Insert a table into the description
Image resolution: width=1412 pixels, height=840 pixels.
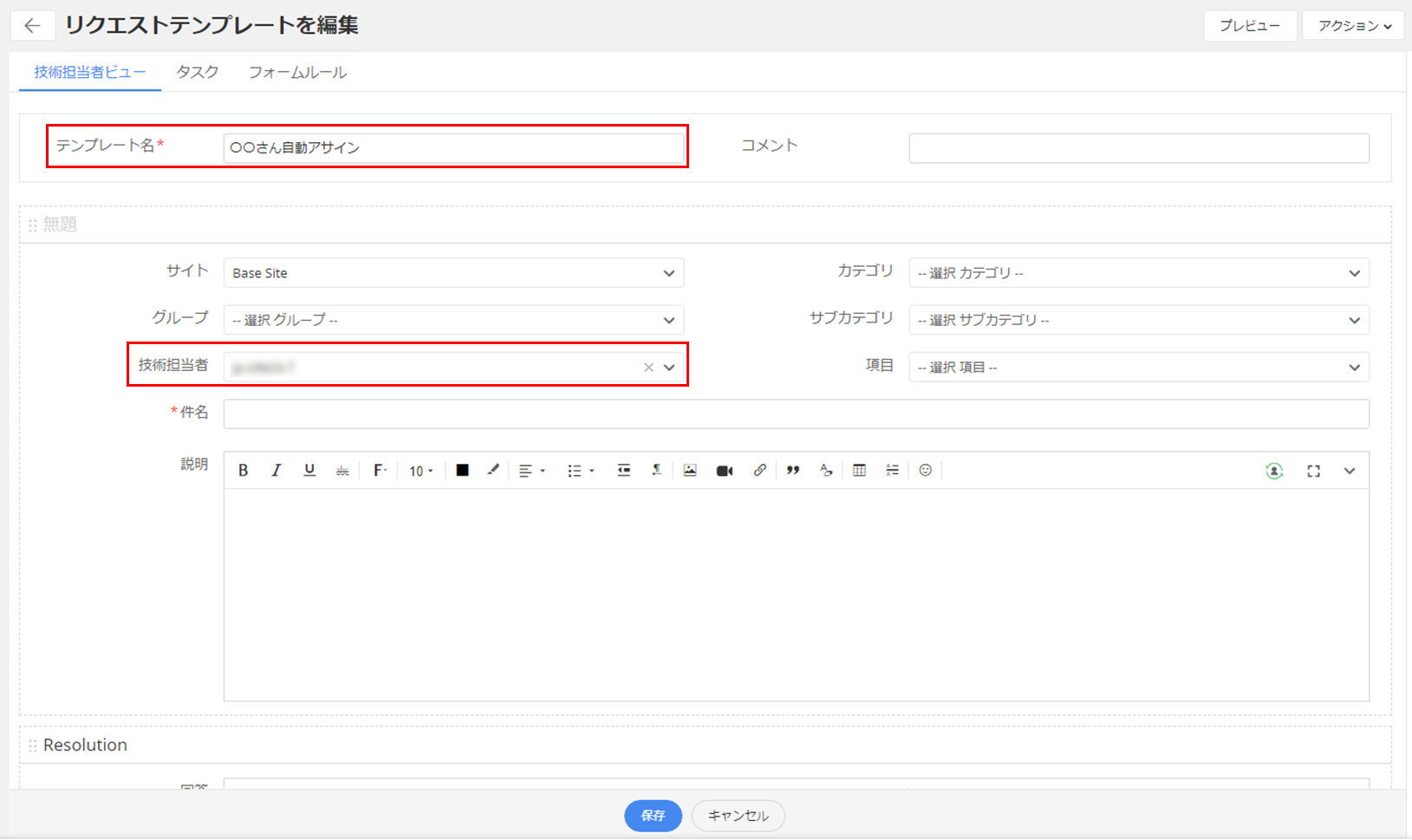[859, 471]
